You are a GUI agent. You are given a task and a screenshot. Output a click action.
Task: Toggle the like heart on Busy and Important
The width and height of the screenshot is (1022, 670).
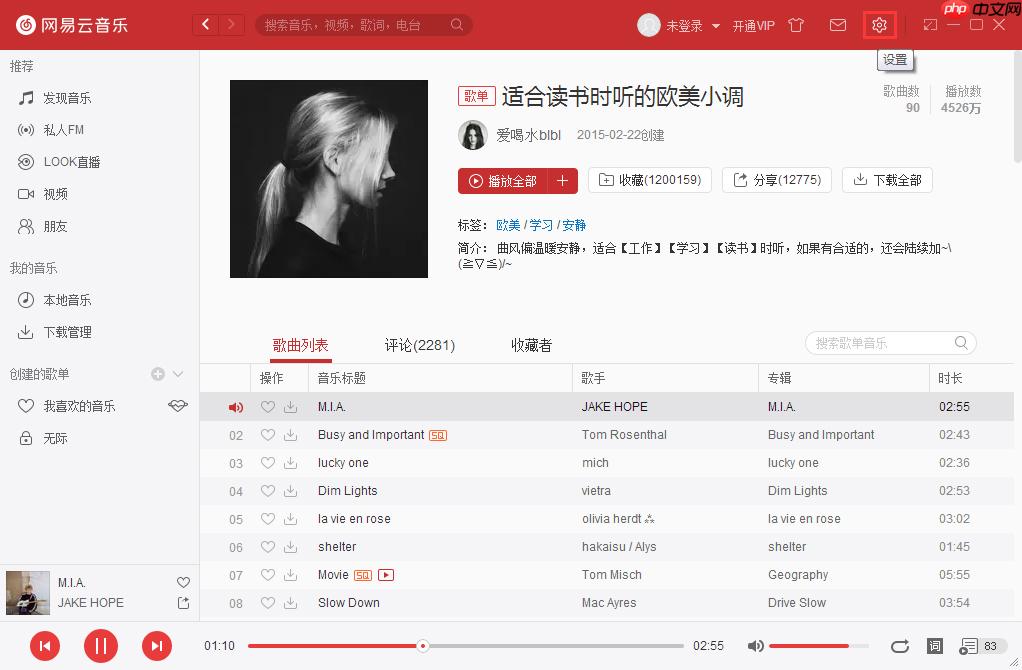coord(266,435)
